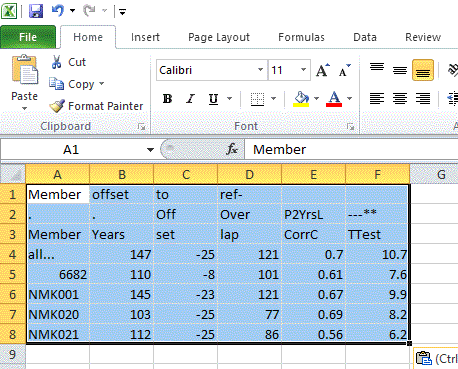Viewport: 458px width, 369px height.
Task: Select column A header
Action: click(x=58, y=174)
